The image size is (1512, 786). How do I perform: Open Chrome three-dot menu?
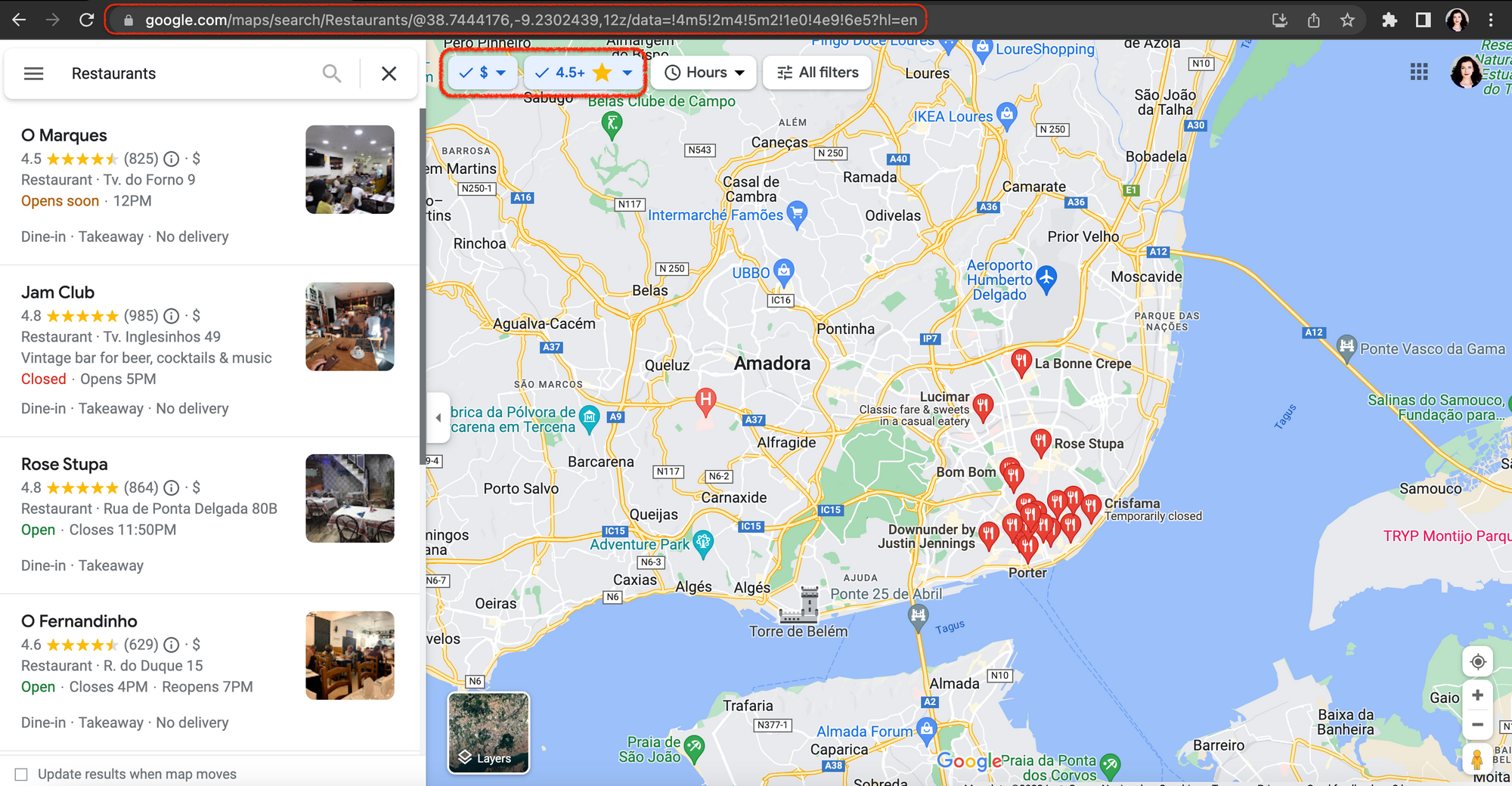[1491, 20]
